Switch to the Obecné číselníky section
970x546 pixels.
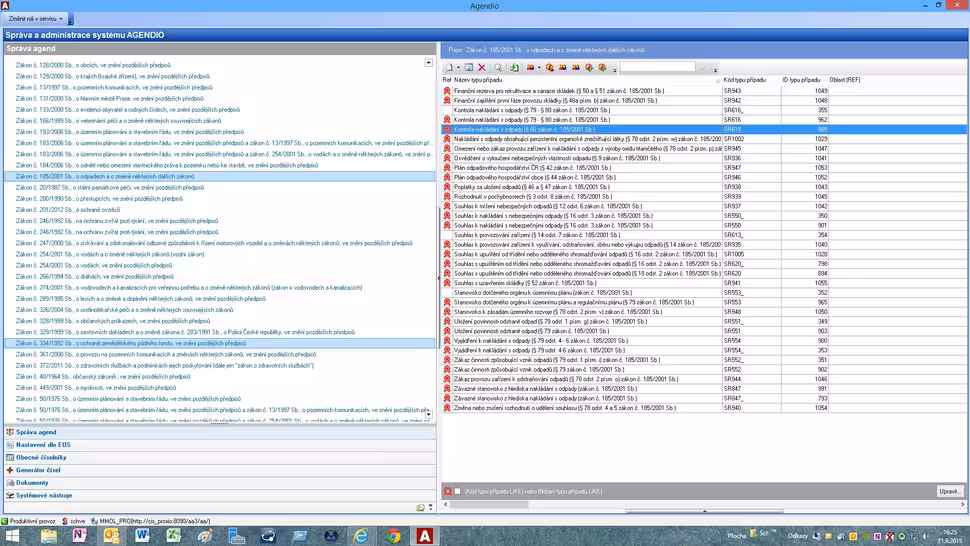coord(41,457)
